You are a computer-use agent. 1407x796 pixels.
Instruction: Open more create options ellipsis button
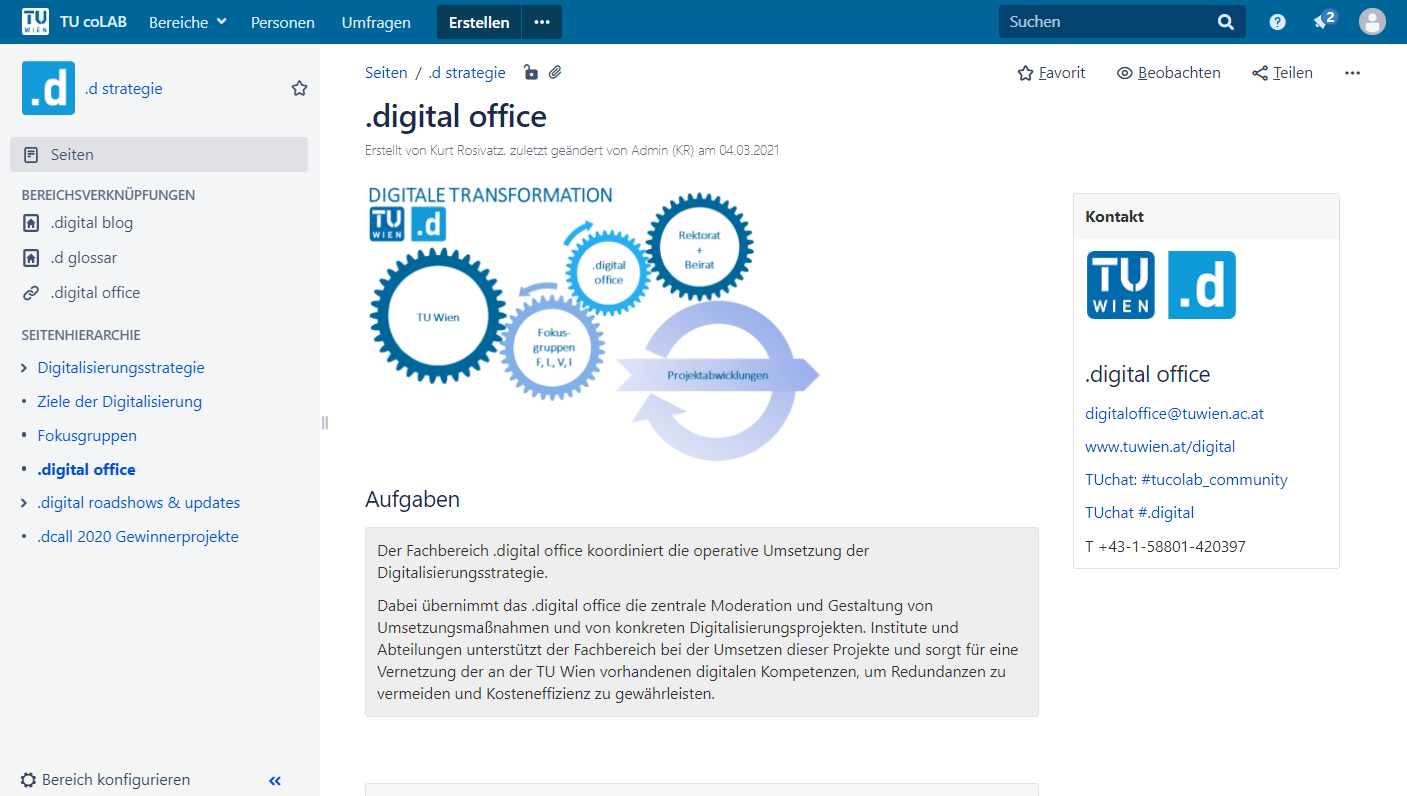542,22
